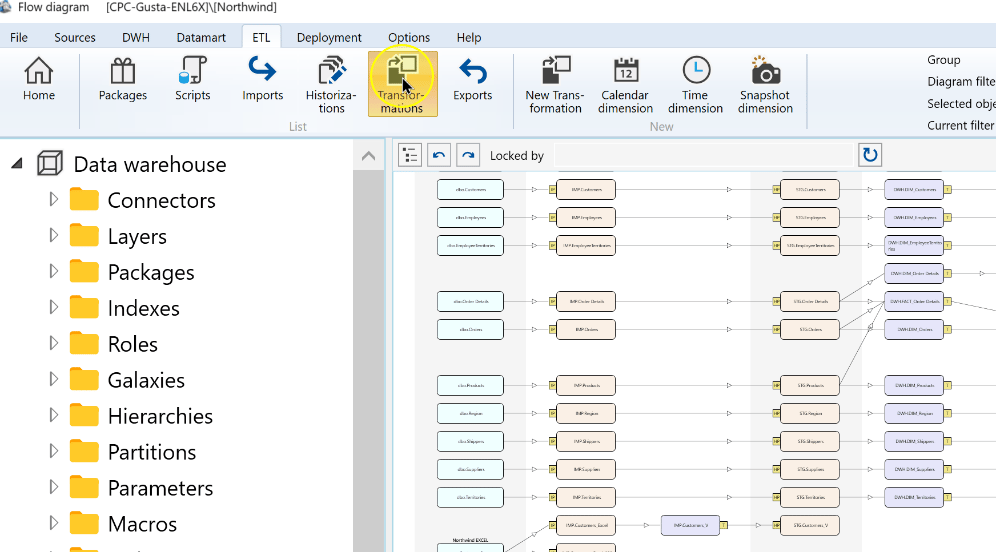Image resolution: width=996 pixels, height=552 pixels.
Task: Click the T marker on DWH.FACT_Order Details
Action: coord(948,301)
